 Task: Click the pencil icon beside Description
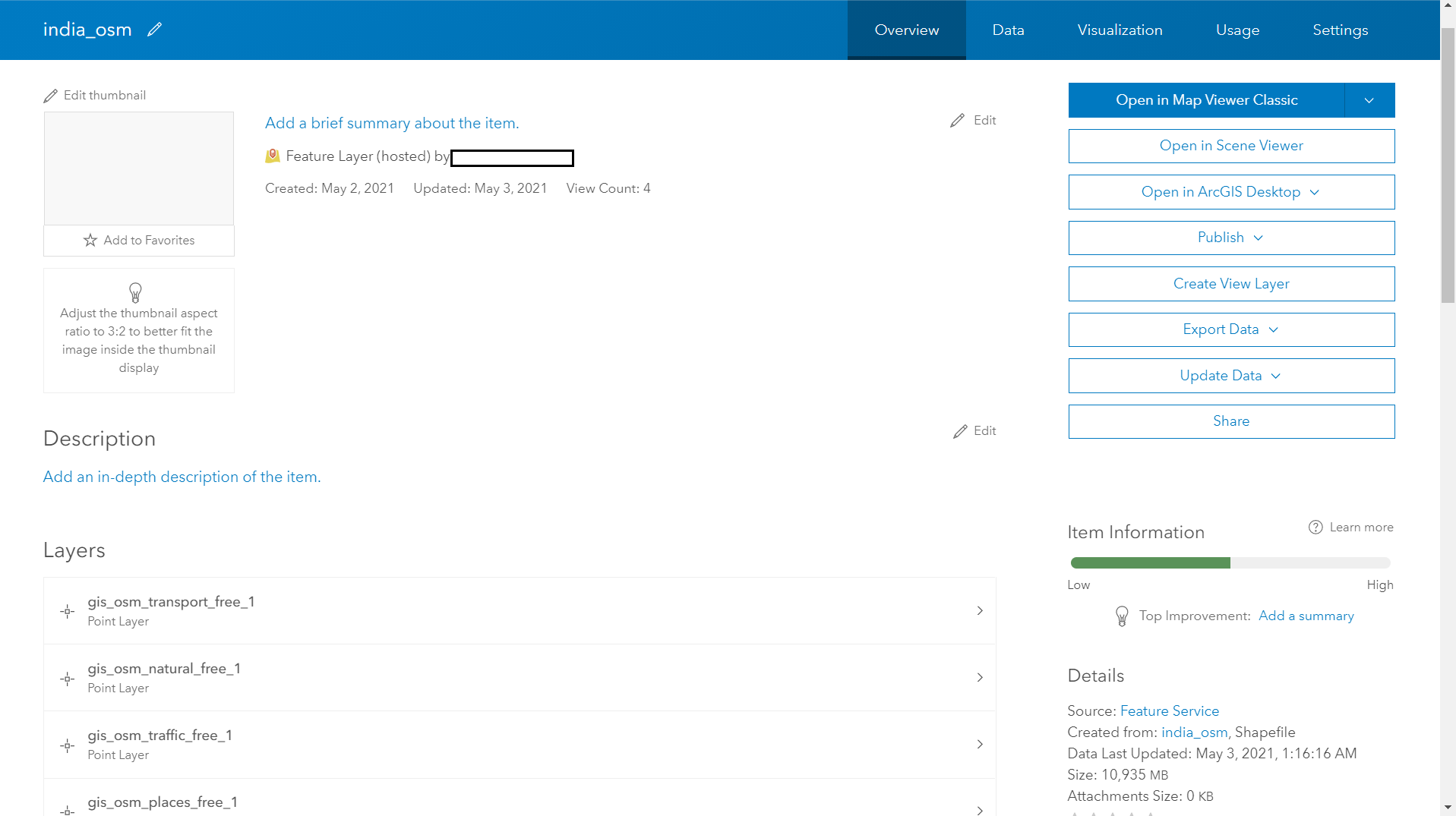[958, 430]
